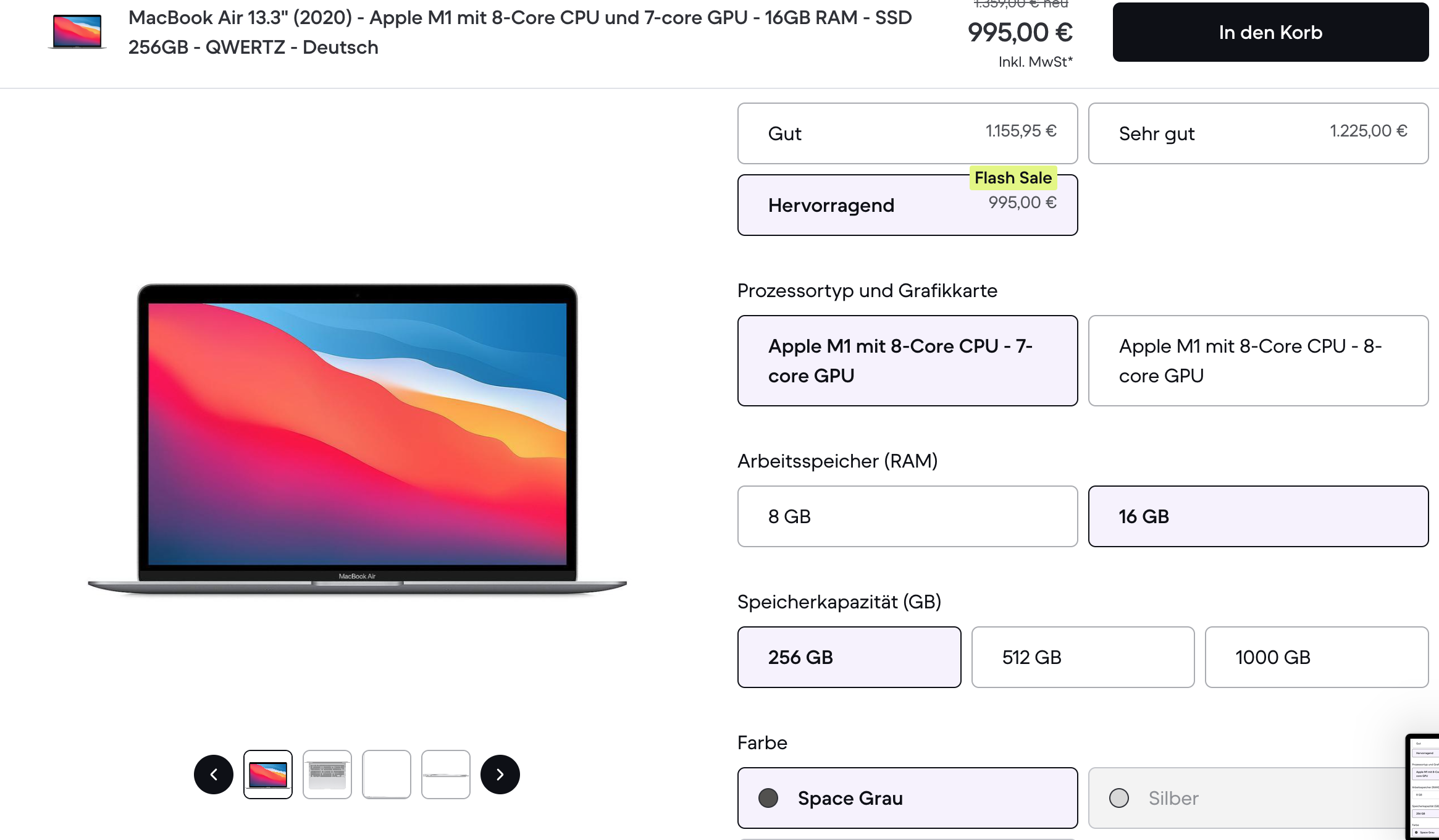This screenshot has height=840, width=1439.
Task: Choose 1000 GB storage capacity
Action: point(1316,657)
